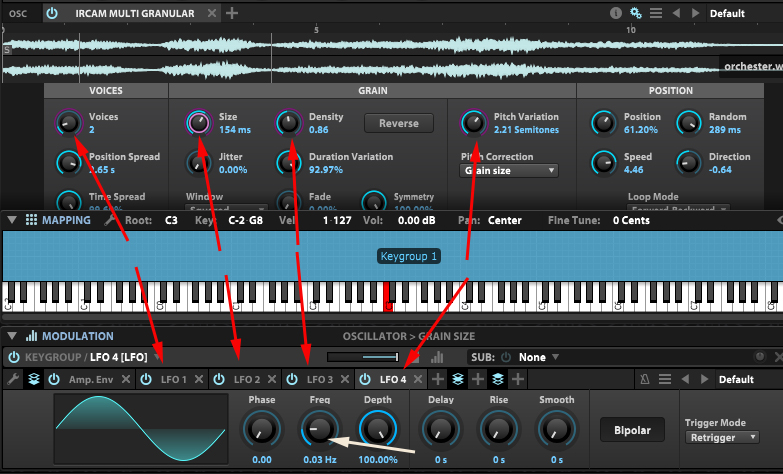Click the Jitter knob
This screenshot has width=783, height=474.
pyautogui.click(x=199, y=162)
